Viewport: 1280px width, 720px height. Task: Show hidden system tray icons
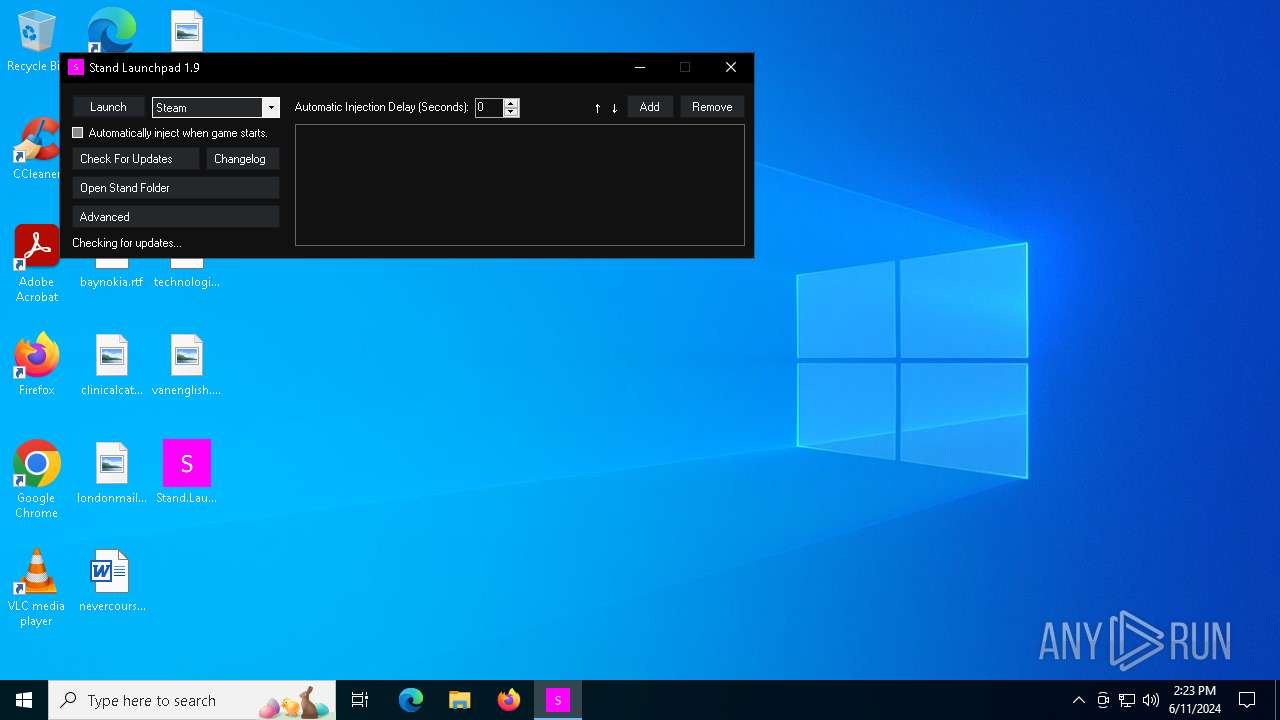pyautogui.click(x=1078, y=700)
